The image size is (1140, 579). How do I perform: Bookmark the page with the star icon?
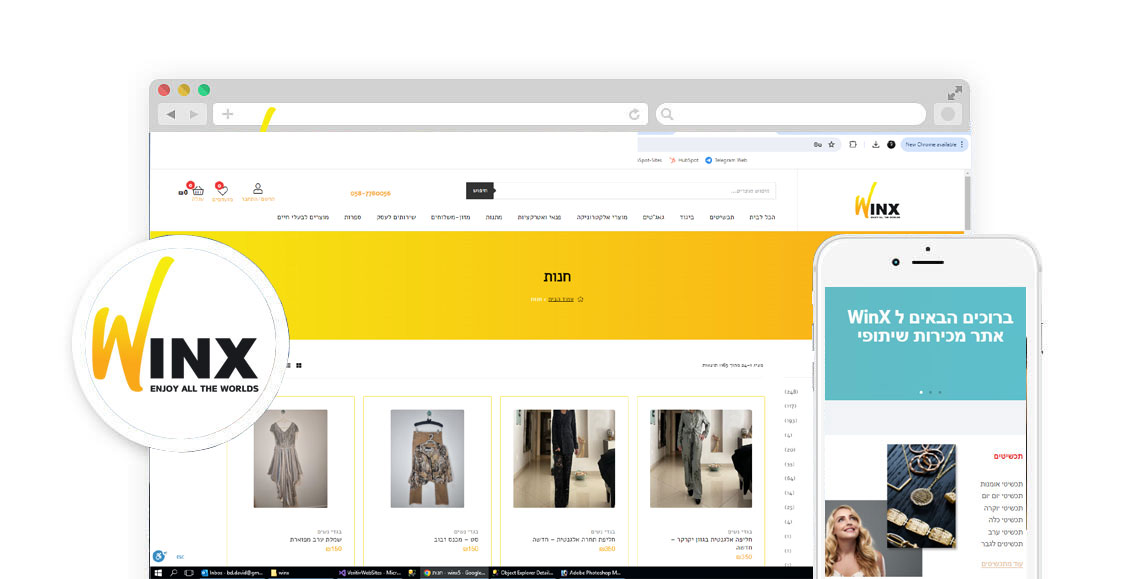click(x=832, y=145)
